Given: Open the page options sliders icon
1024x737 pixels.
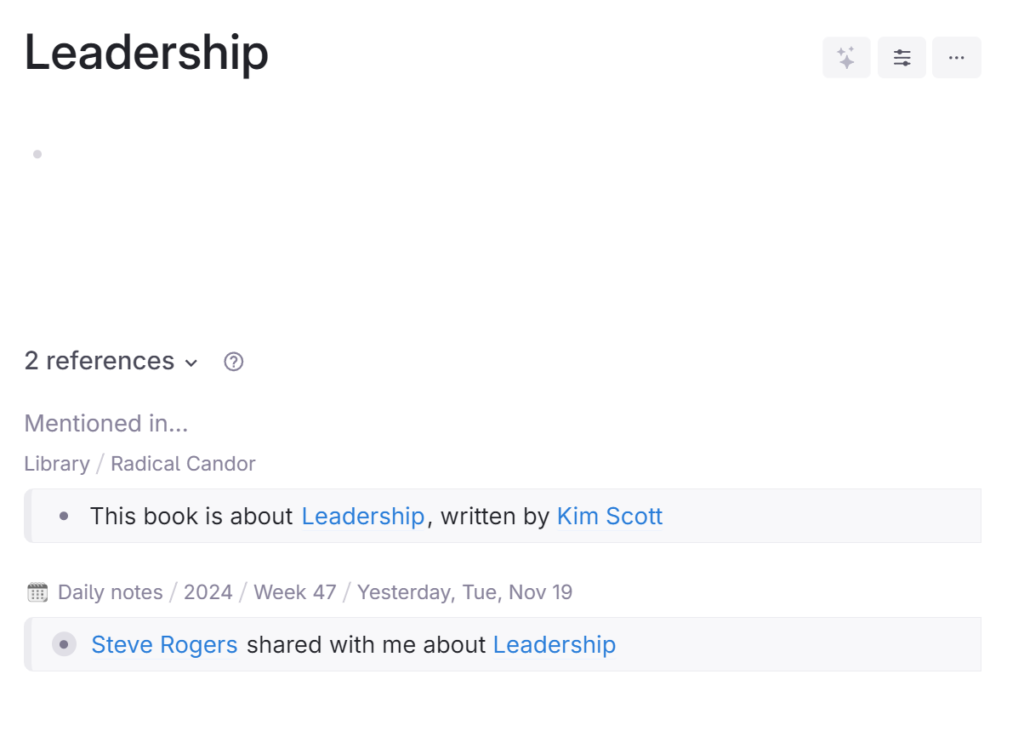Looking at the screenshot, I should coord(902,58).
